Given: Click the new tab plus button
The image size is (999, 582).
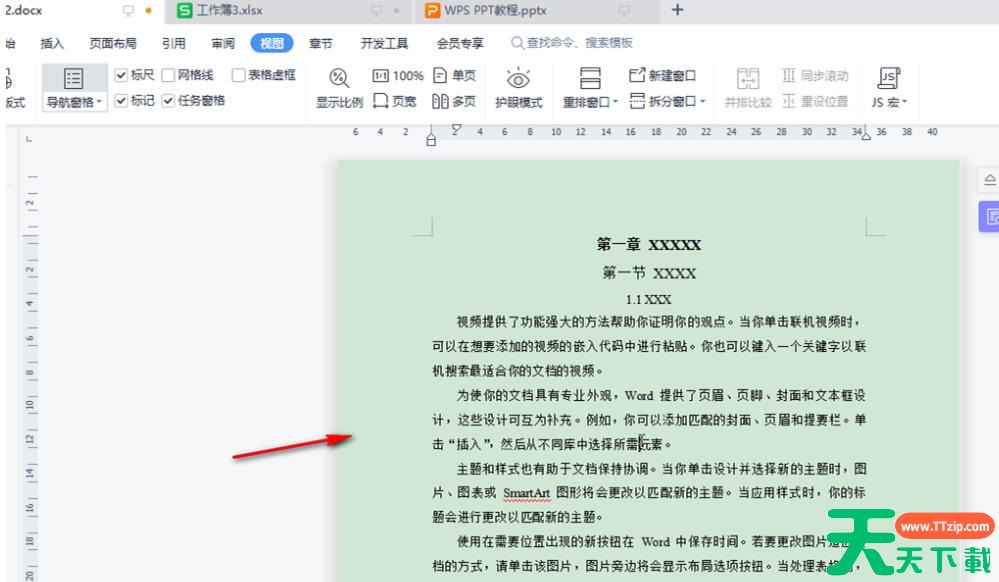Looking at the screenshot, I should (677, 11).
